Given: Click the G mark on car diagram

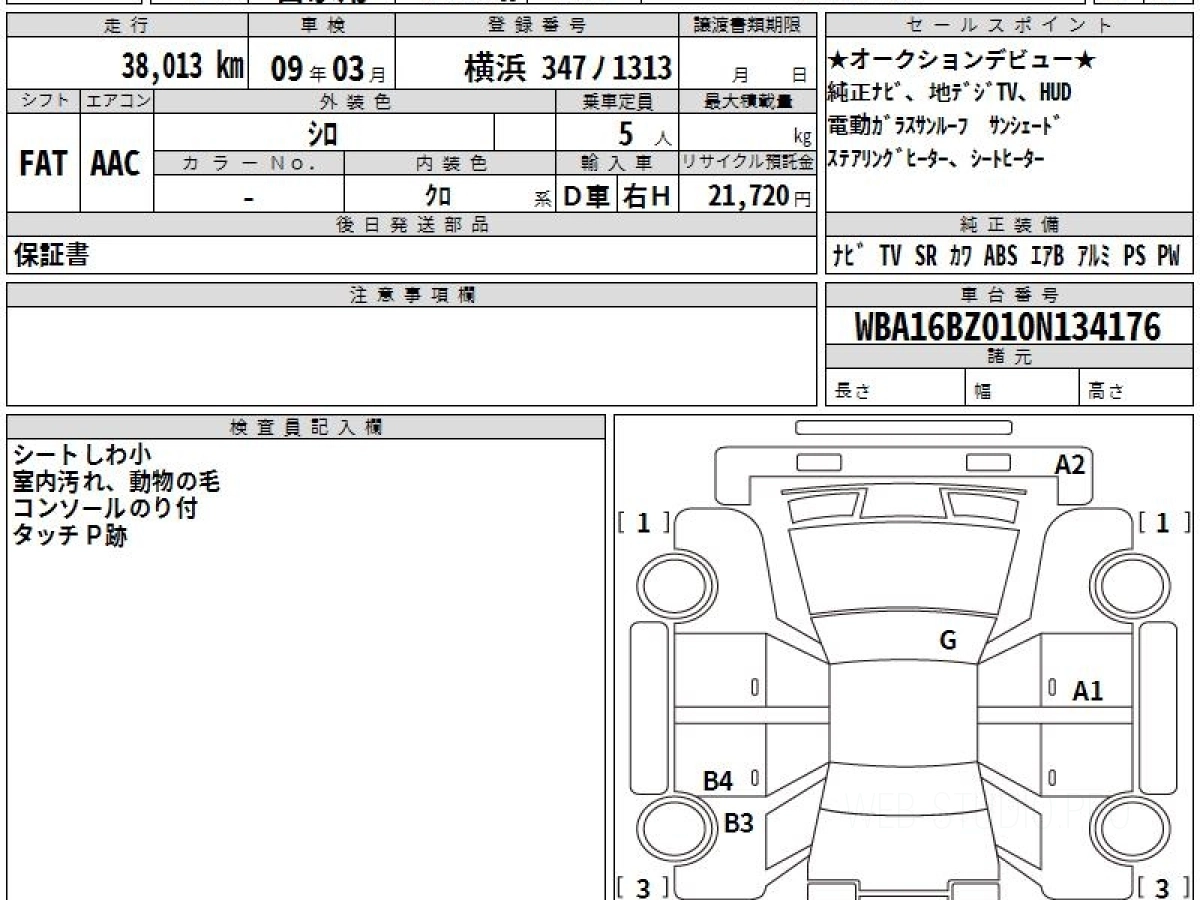Looking at the screenshot, I should click(x=948, y=641).
